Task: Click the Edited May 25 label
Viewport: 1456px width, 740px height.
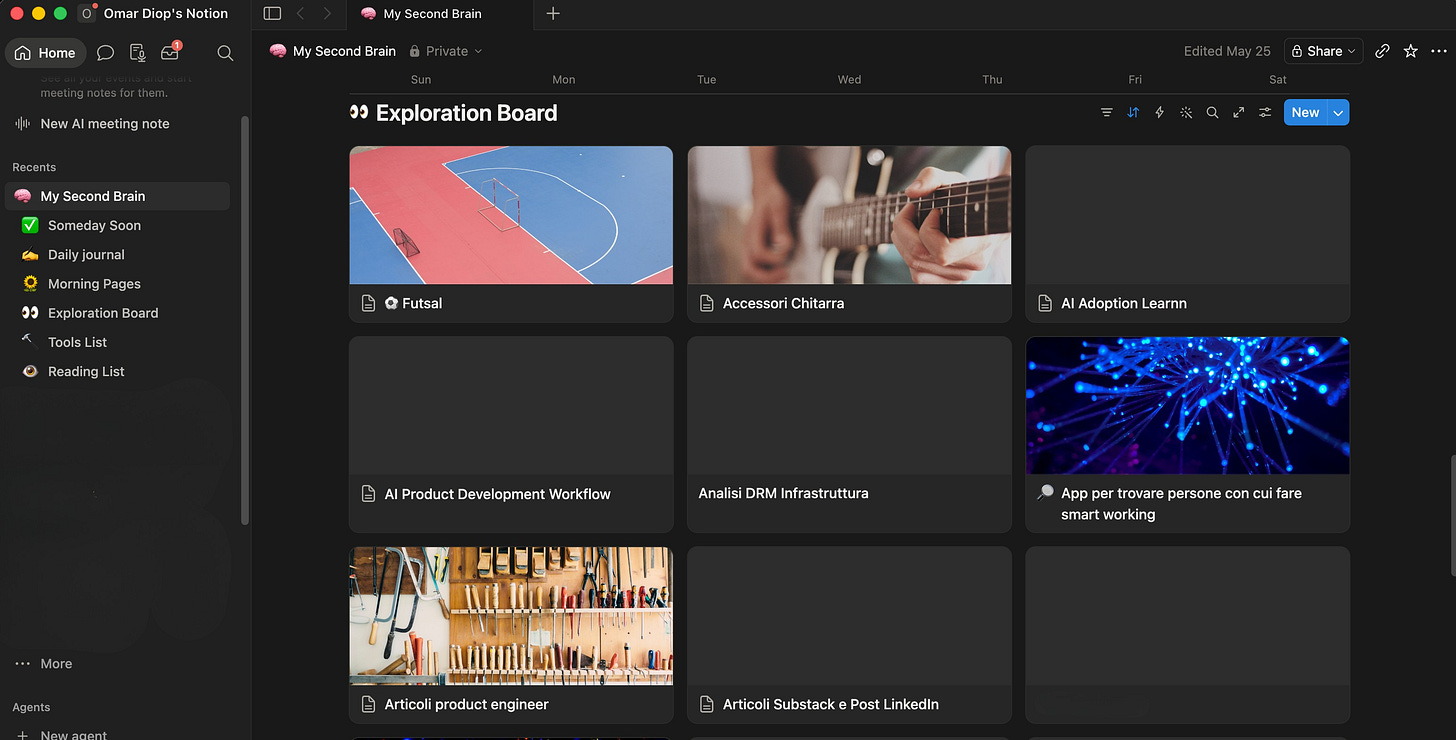Action: pos(1227,51)
